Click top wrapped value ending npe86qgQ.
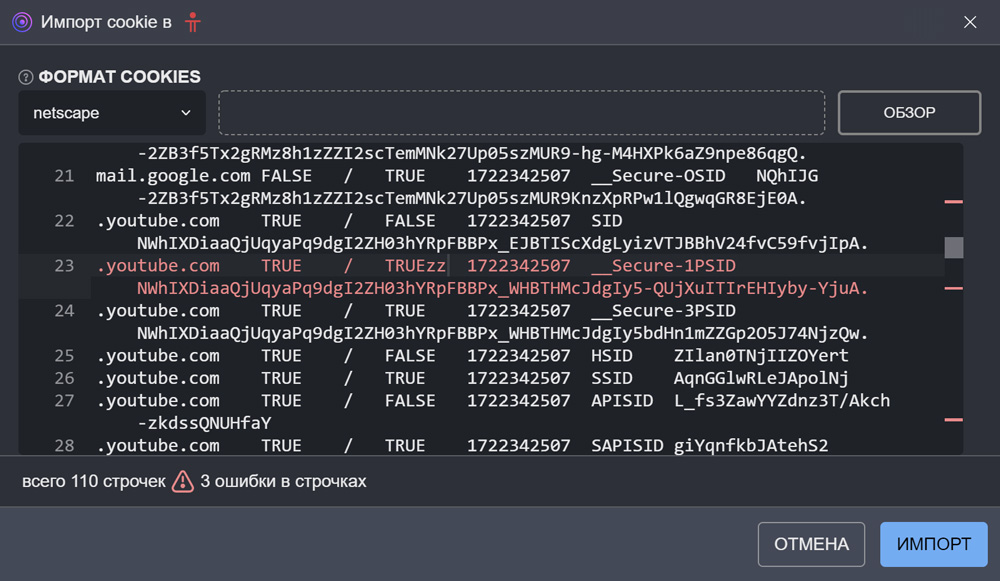 pyautogui.click(x=472, y=154)
